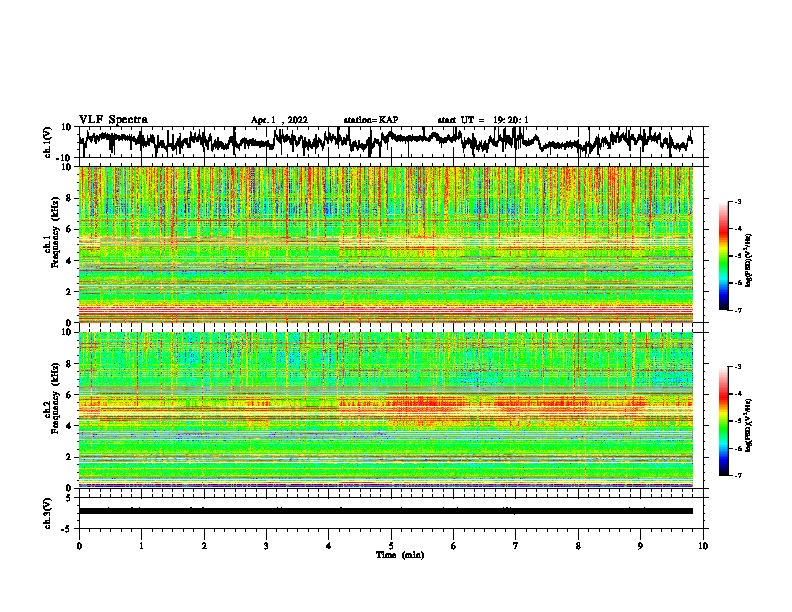Click the ch.1 colorbar "log(PSD)(V²/Hz)" label
Viewport: 792px width, 612px height.
click(x=749, y=261)
